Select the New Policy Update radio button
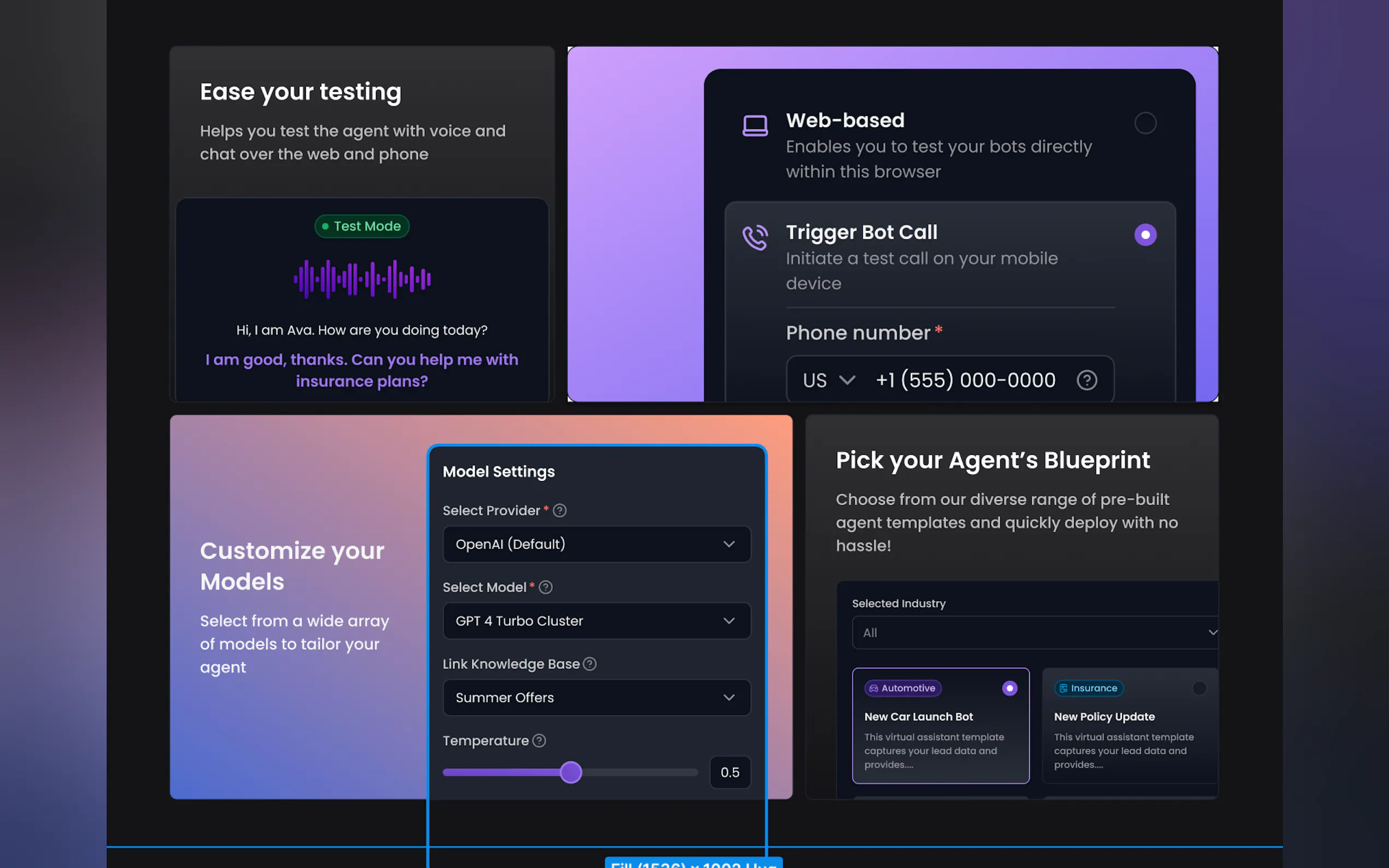The image size is (1389, 868). point(1199,688)
